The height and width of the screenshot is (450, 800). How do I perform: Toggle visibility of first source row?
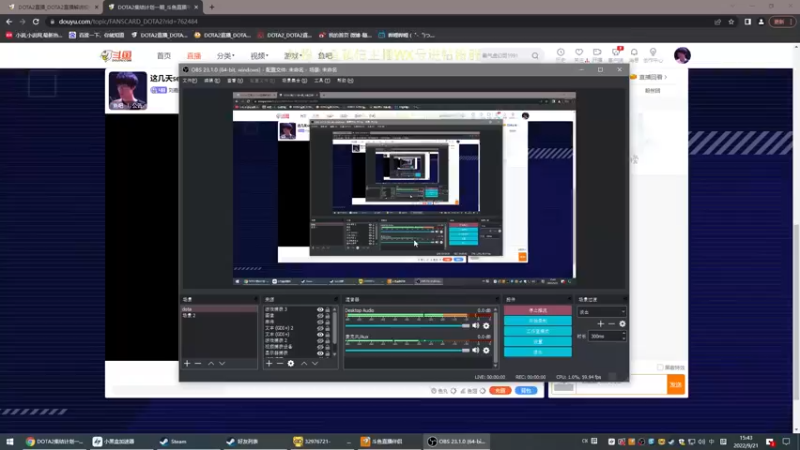point(320,310)
